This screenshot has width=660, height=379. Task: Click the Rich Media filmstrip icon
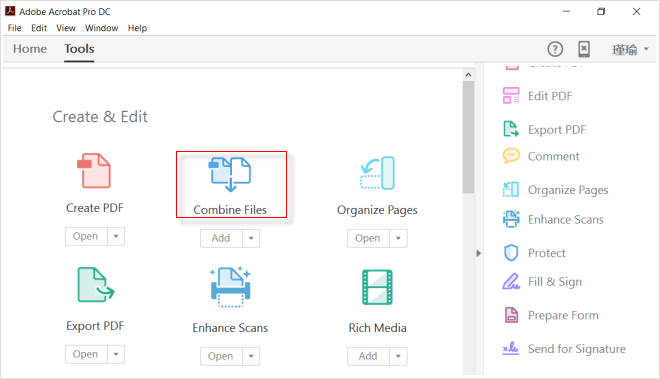tap(377, 287)
